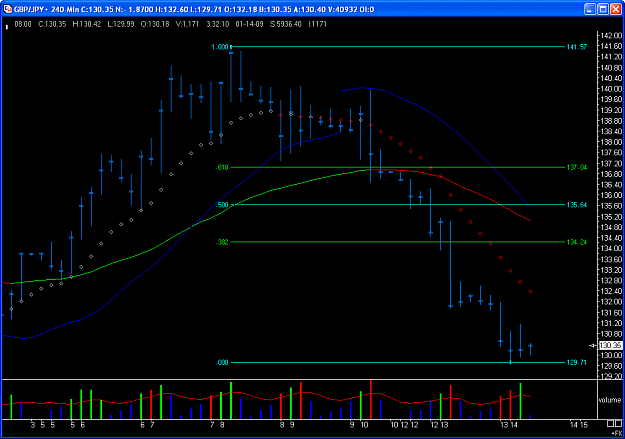This screenshot has width=625, height=439.
Task: Maximize the GBP/JPY chart window
Action: click(603, 9)
